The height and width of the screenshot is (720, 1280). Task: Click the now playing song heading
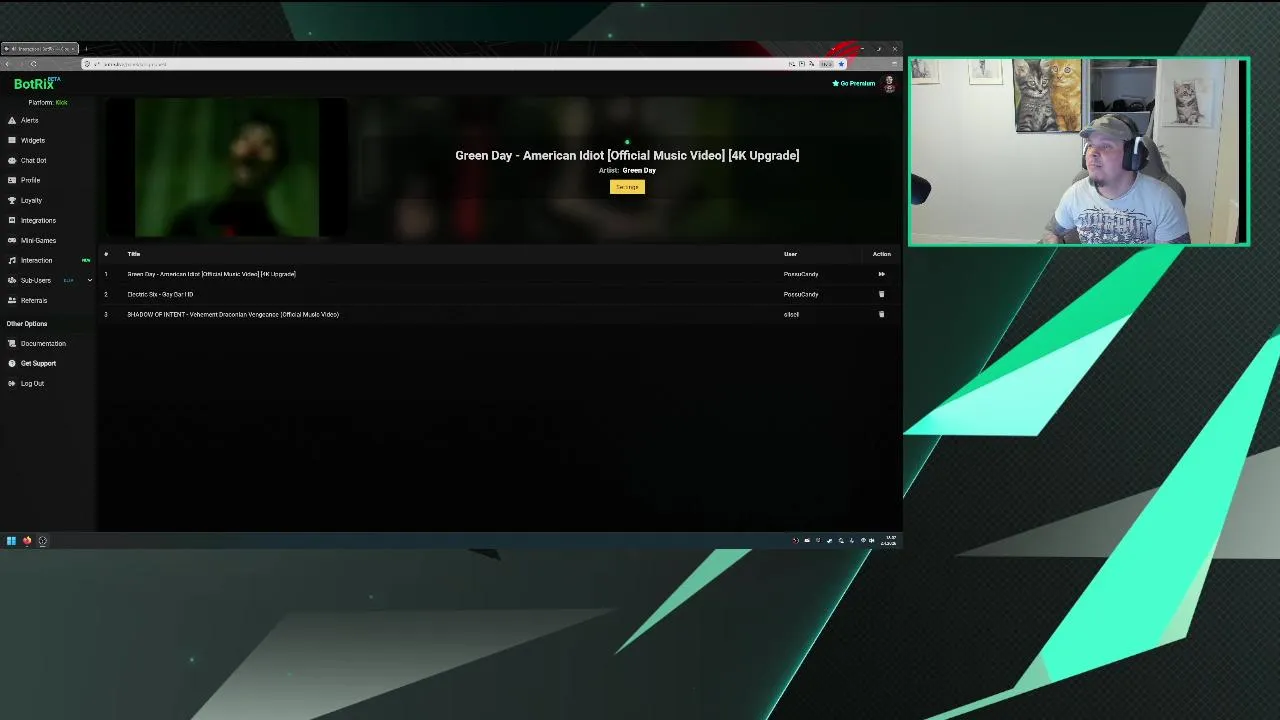point(627,155)
